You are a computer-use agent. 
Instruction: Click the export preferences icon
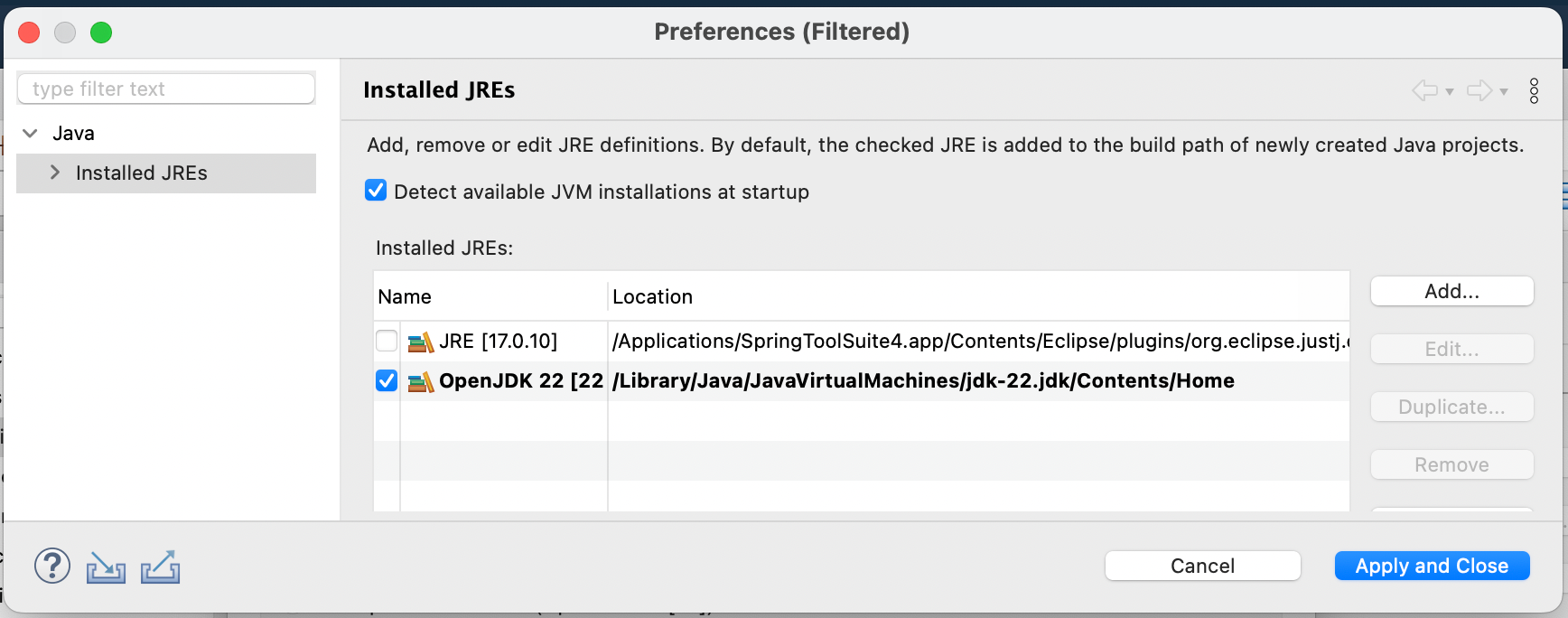pos(161,566)
